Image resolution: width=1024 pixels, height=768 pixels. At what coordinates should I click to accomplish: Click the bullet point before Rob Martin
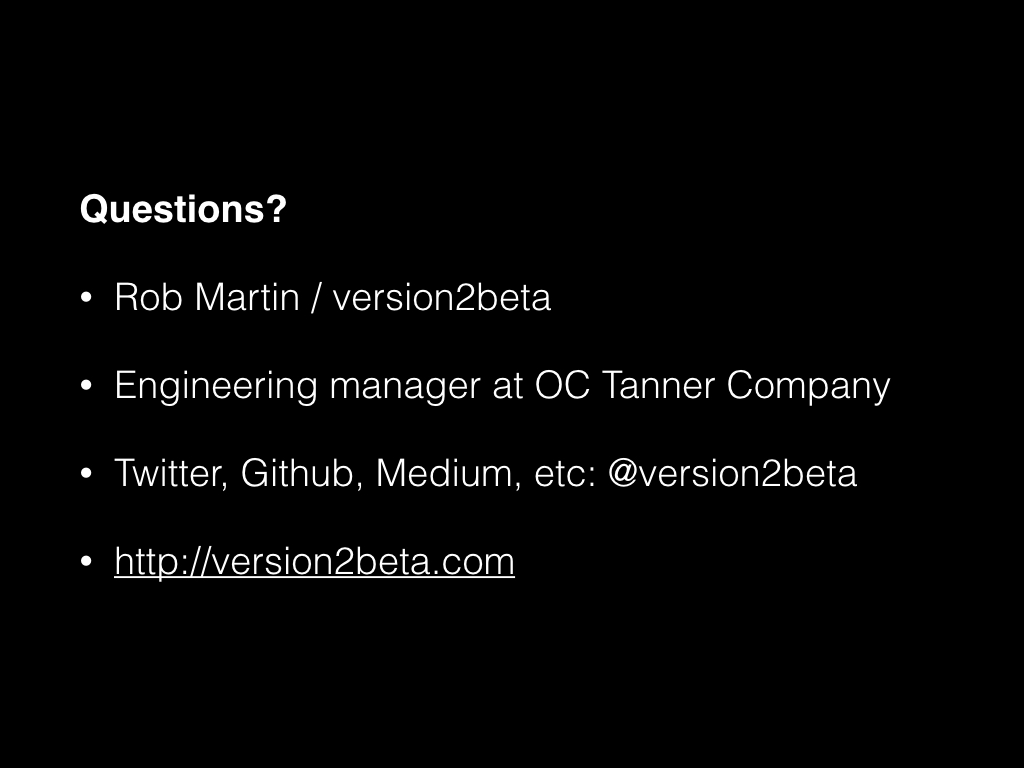coord(86,298)
